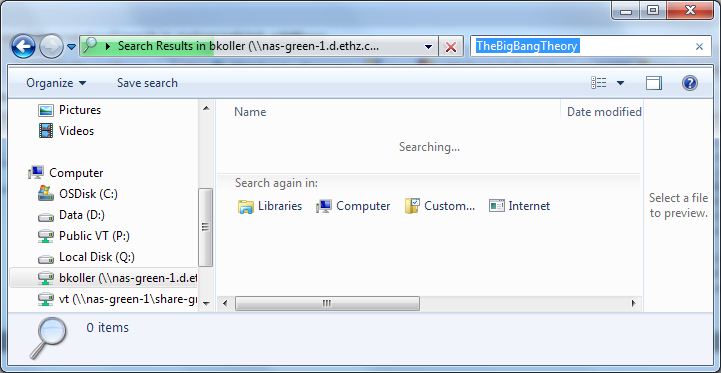The height and width of the screenshot is (373, 721).
Task: Click the horizontal scrollbar thumb
Action: [327, 303]
